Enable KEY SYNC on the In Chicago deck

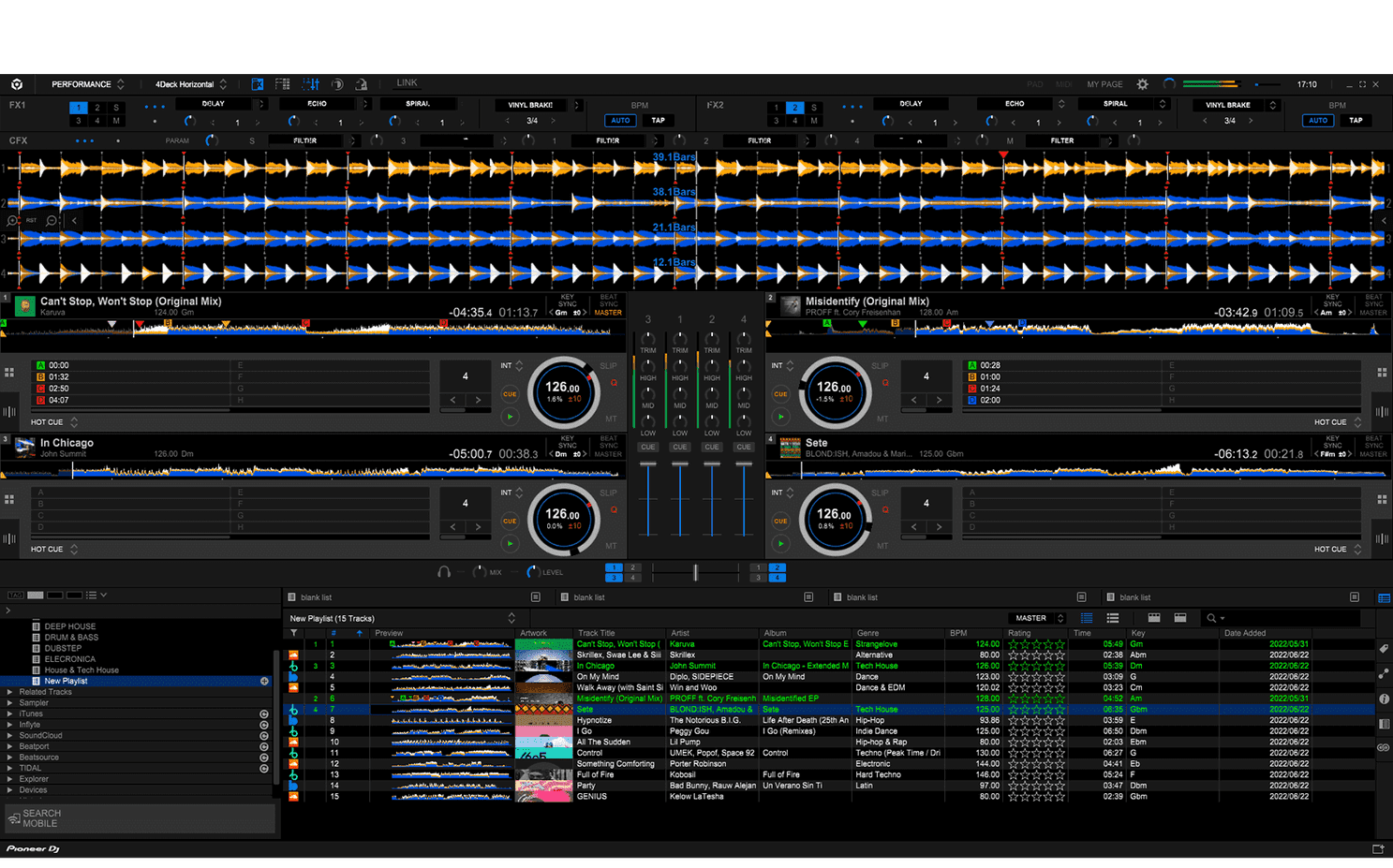point(567,441)
